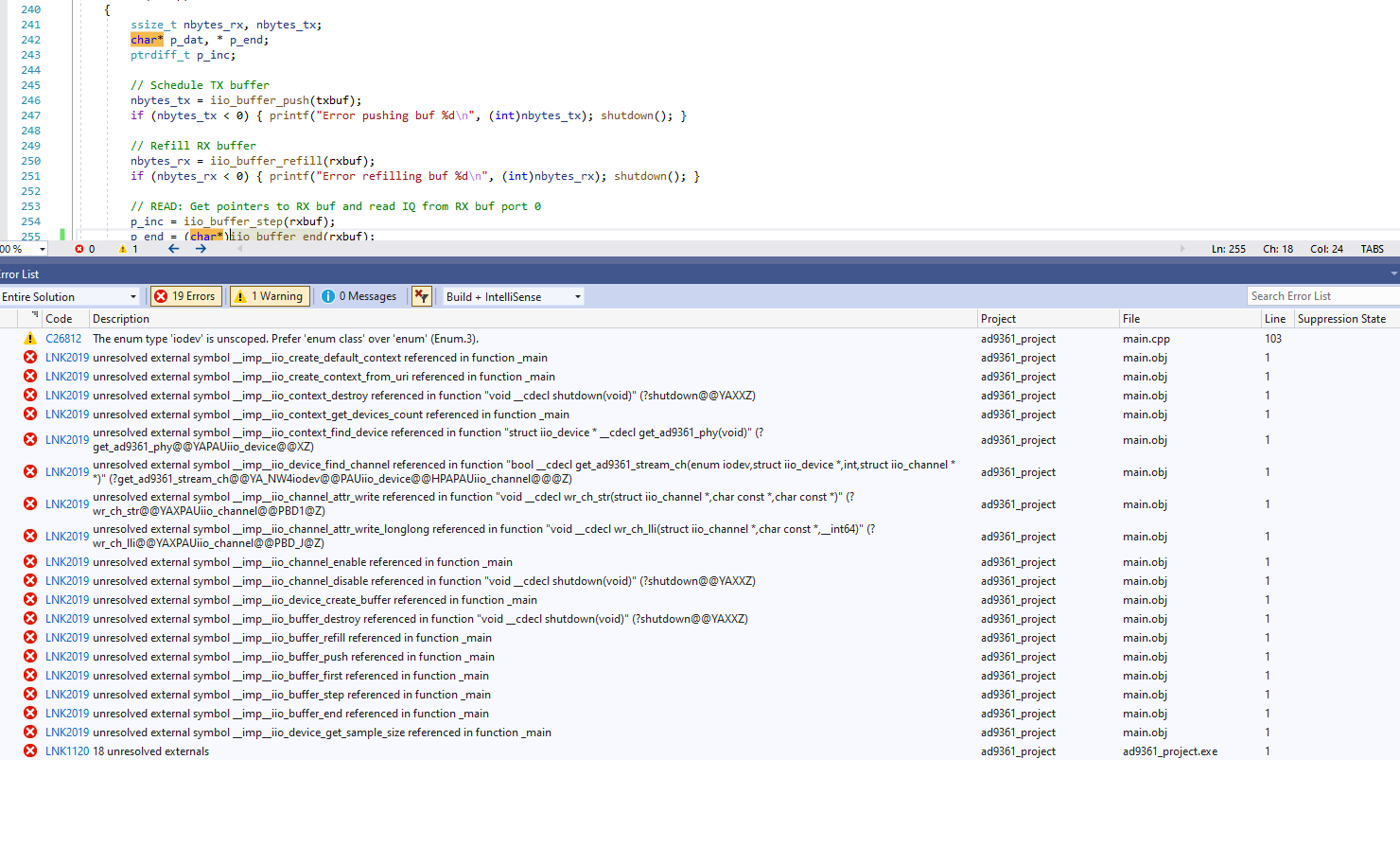Sort by the Description column header

[120, 318]
